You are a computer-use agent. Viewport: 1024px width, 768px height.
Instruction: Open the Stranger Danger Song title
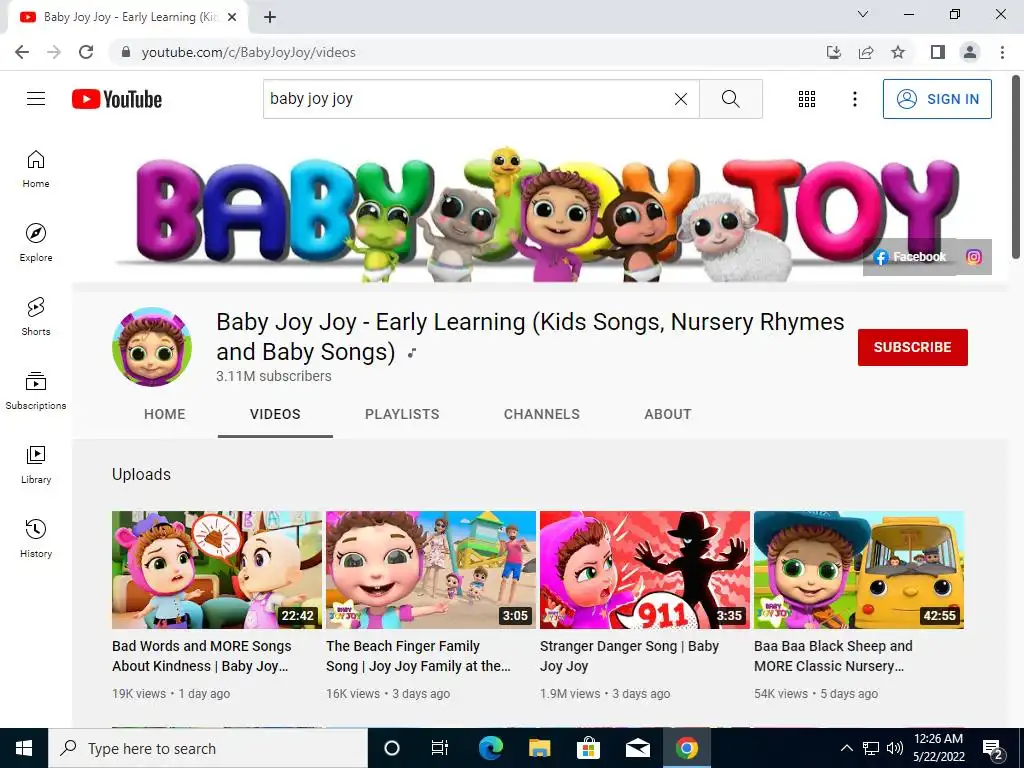(629, 656)
